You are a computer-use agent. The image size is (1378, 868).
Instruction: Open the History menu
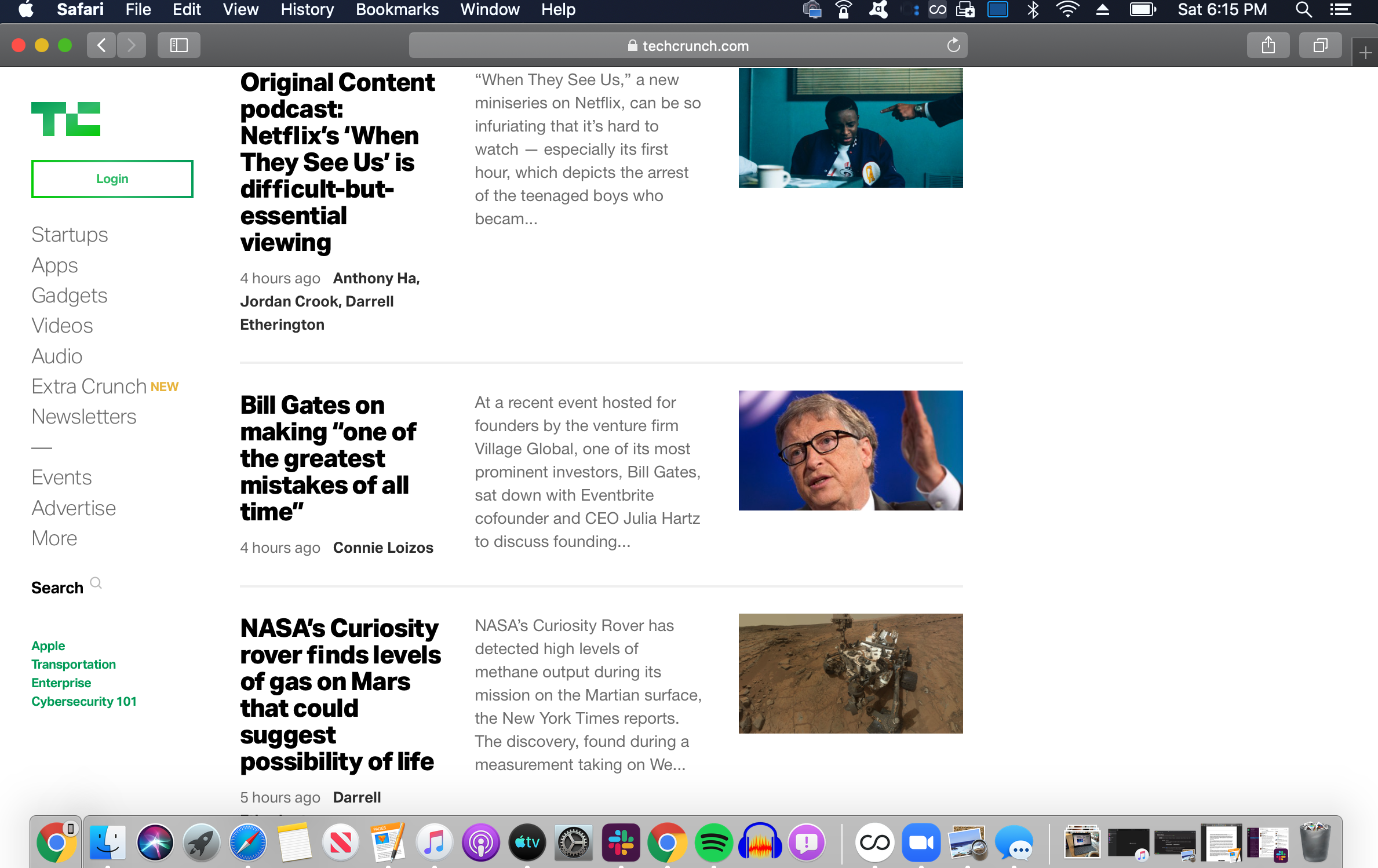(307, 10)
